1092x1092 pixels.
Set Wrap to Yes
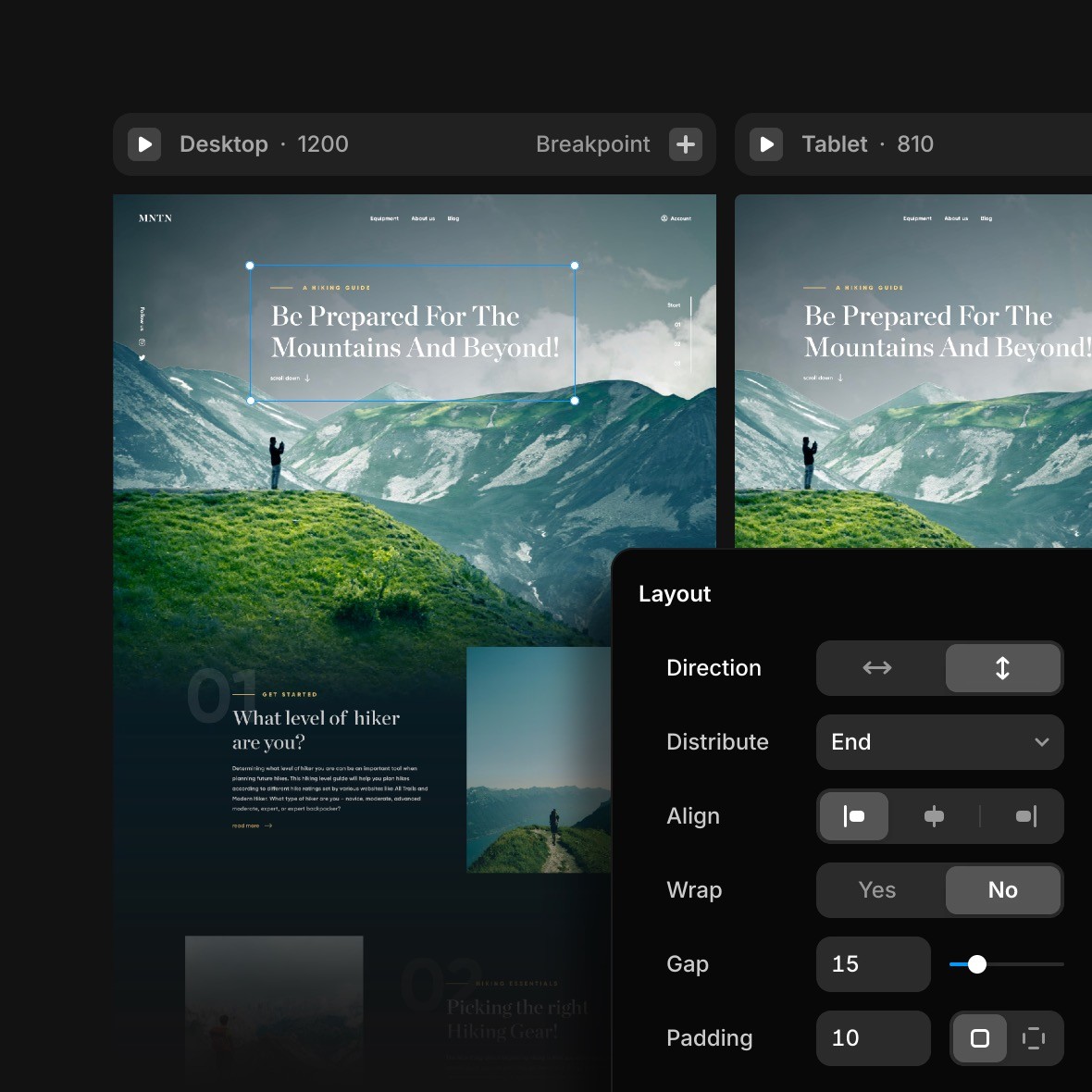pos(876,890)
